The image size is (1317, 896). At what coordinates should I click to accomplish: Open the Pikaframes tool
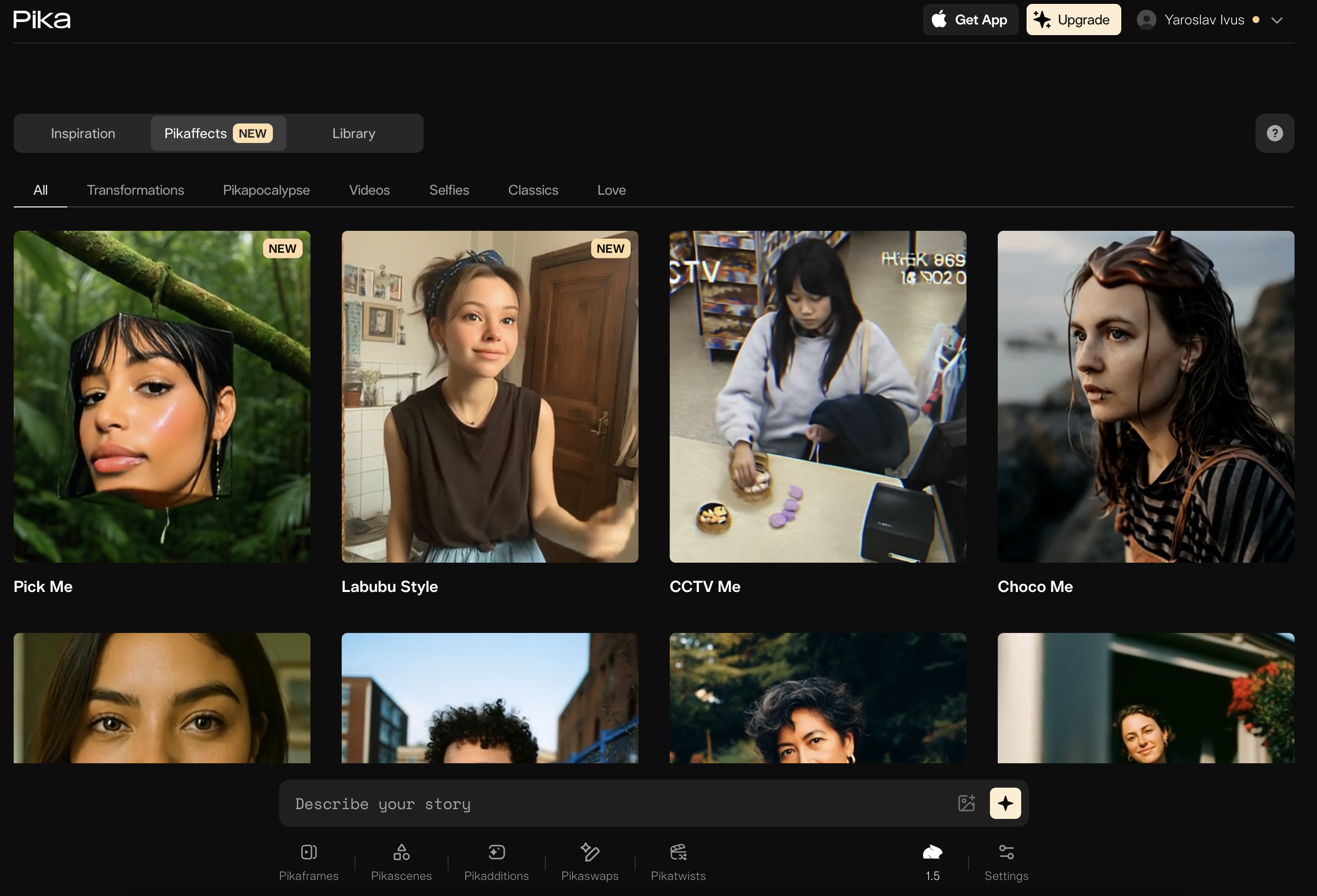pyautogui.click(x=309, y=862)
